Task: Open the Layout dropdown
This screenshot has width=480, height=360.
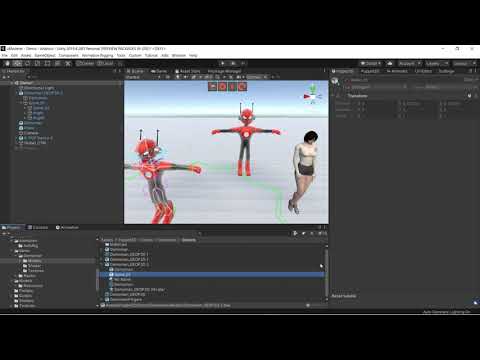Action: click(x=464, y=63)
